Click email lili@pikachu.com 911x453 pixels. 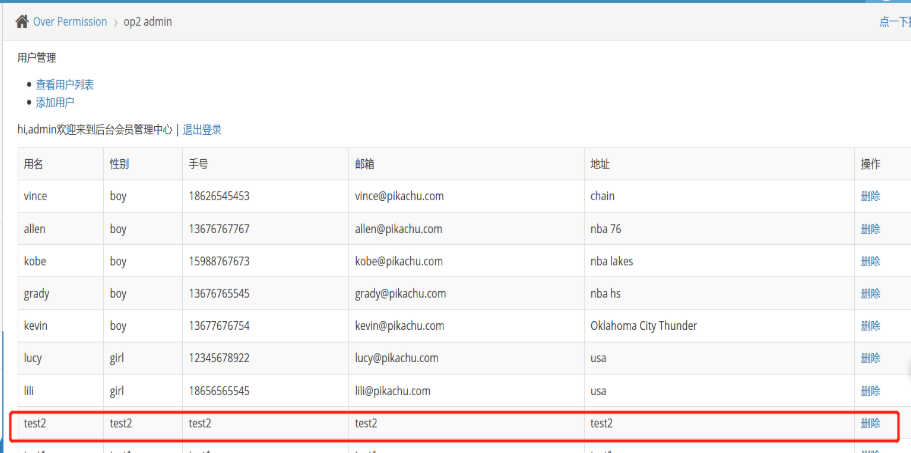point(393,391)
